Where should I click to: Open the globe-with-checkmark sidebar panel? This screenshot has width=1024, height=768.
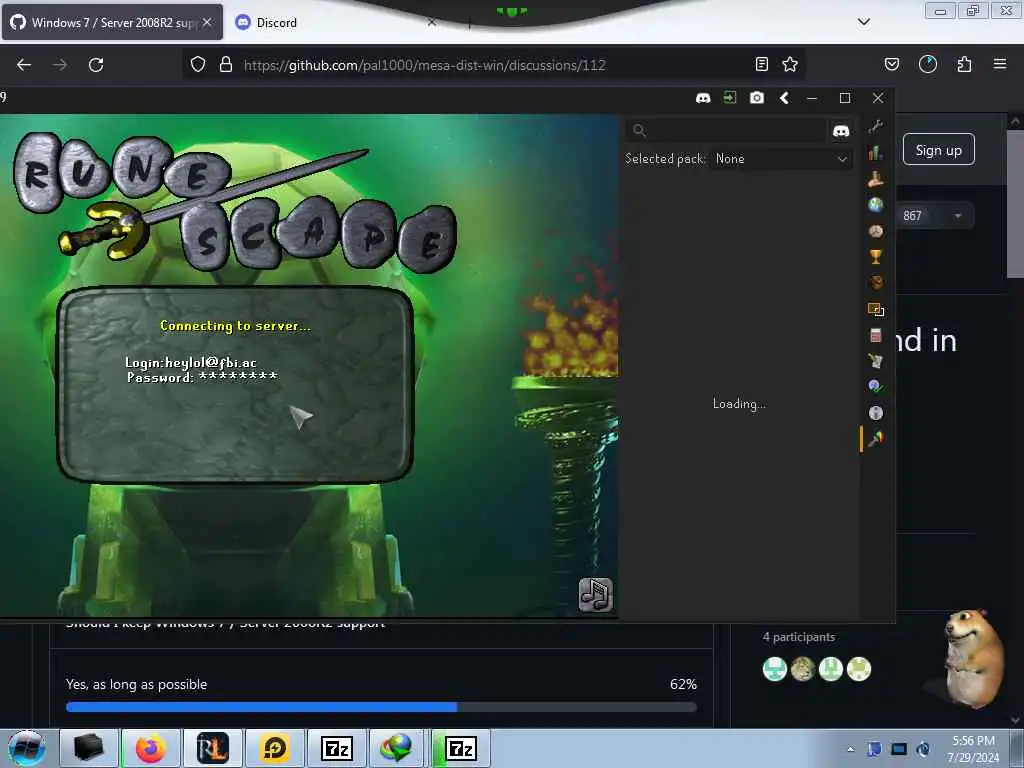click(x=876, y=387)
